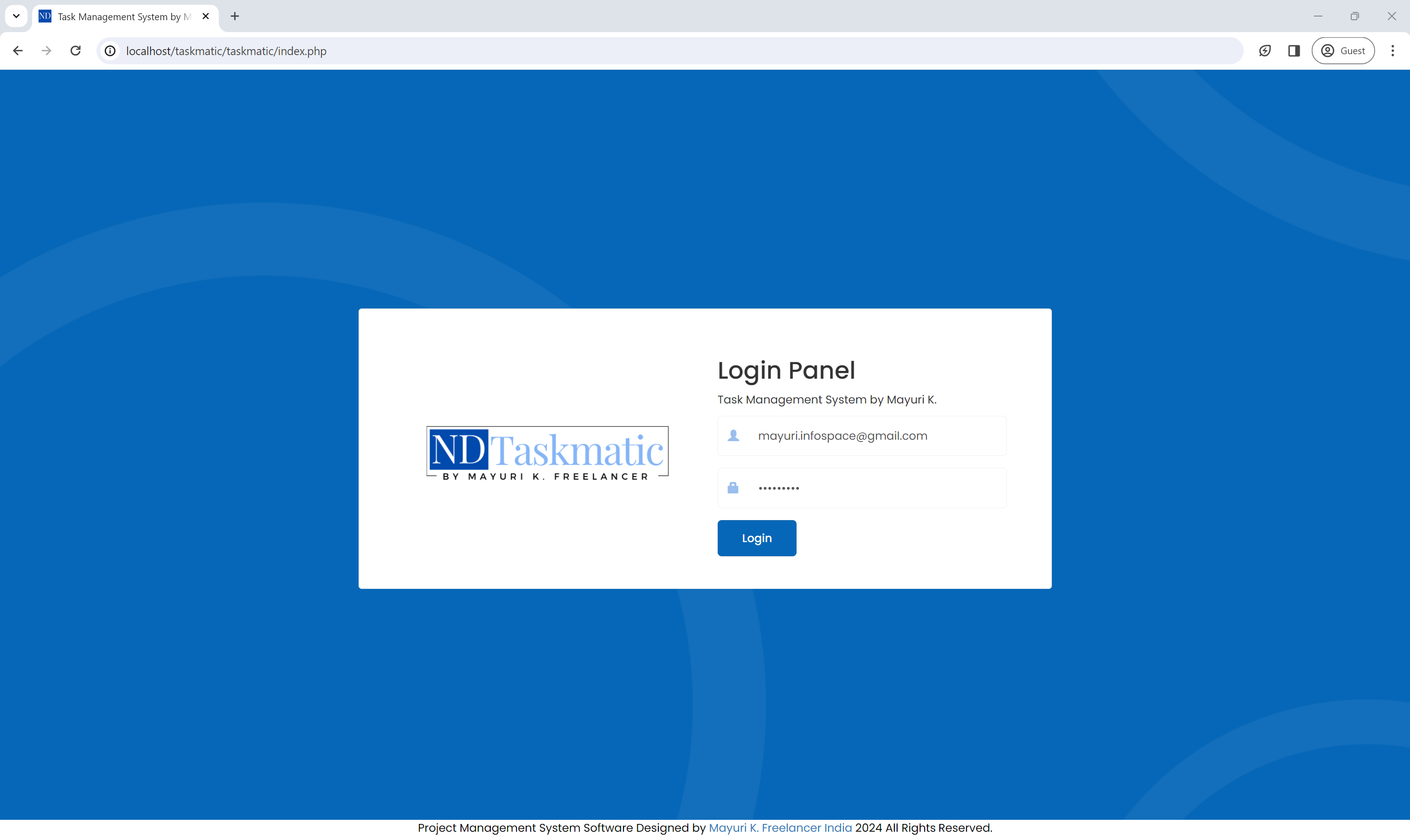This screenshot has height=840, width=1410.
Task: Reload the login page
Action: coord(75,51)
